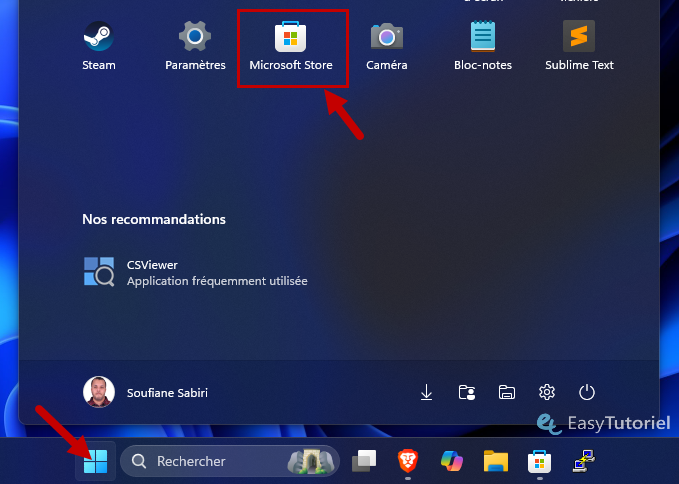This screenshot has width=679, height=484.
Task: Open Microsoft Store from the taskbar
Action: click(x=540, y=461)
